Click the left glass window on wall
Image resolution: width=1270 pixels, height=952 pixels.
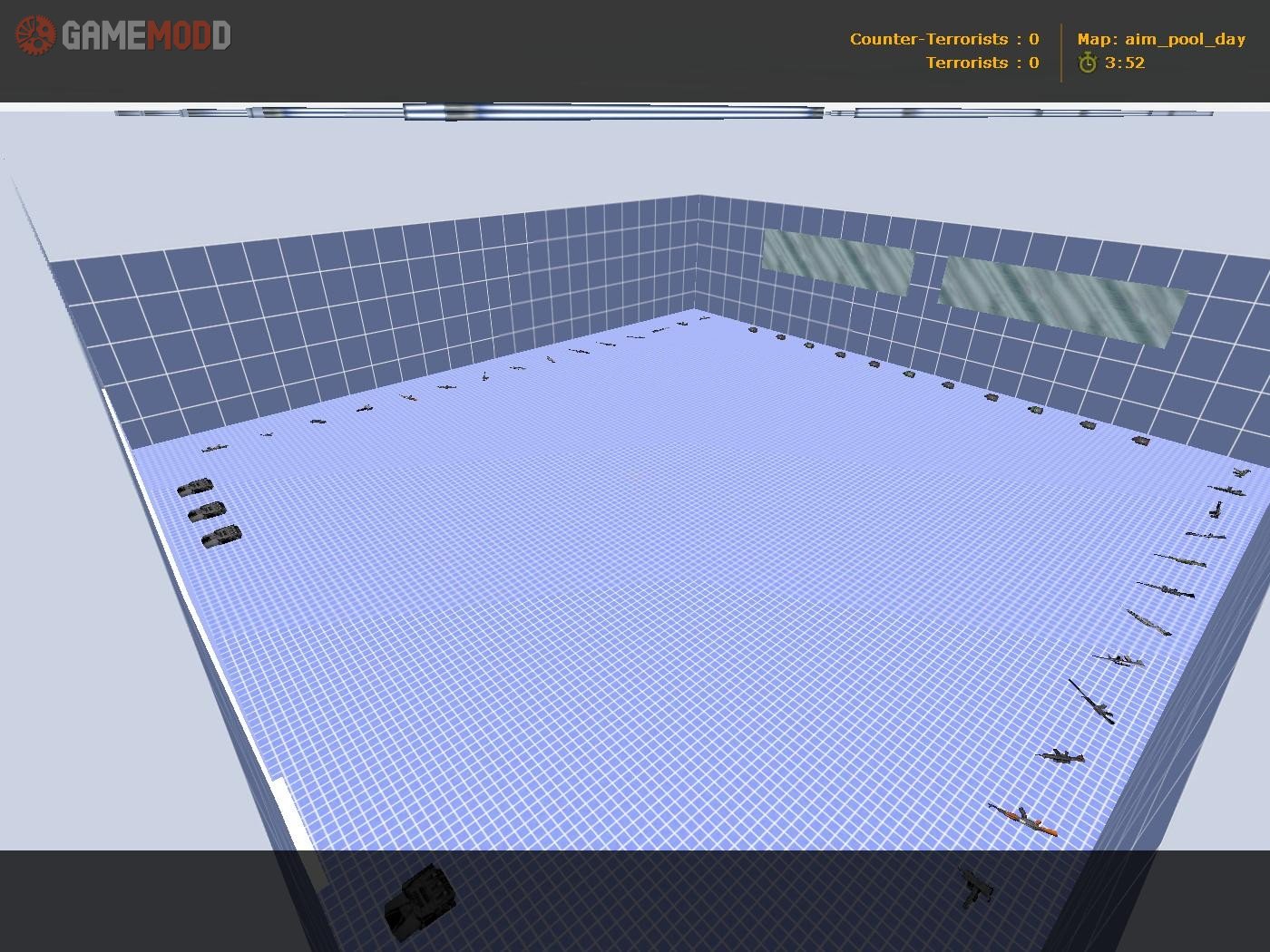(x=837, y=261)
